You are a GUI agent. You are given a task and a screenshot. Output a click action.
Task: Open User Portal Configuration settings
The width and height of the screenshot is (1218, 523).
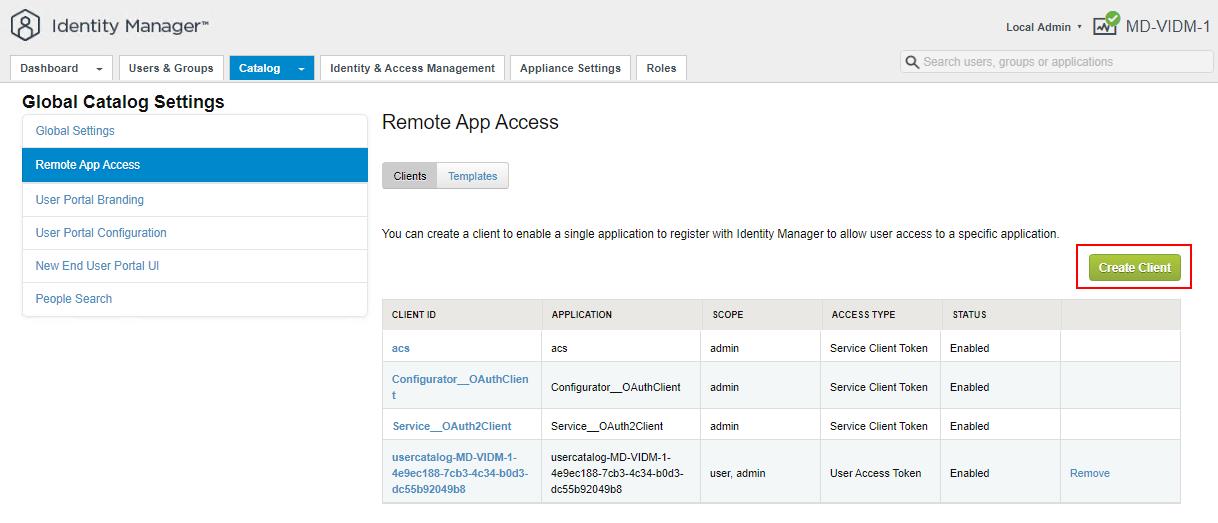195,233
